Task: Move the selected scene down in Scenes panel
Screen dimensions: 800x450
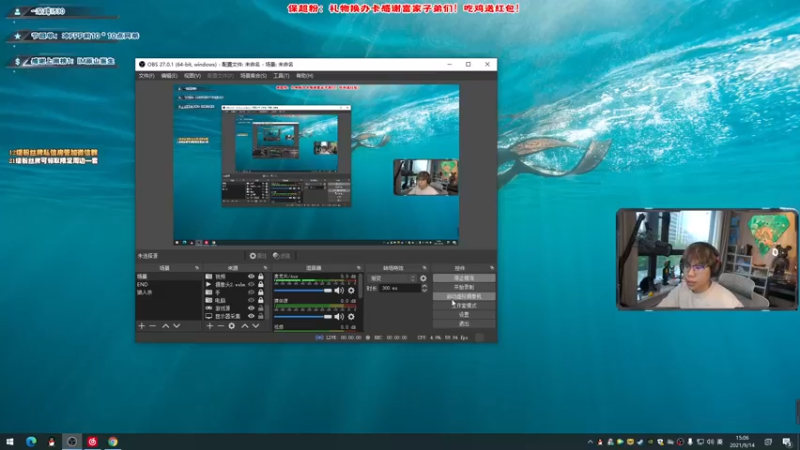Action: click(177, 326)
